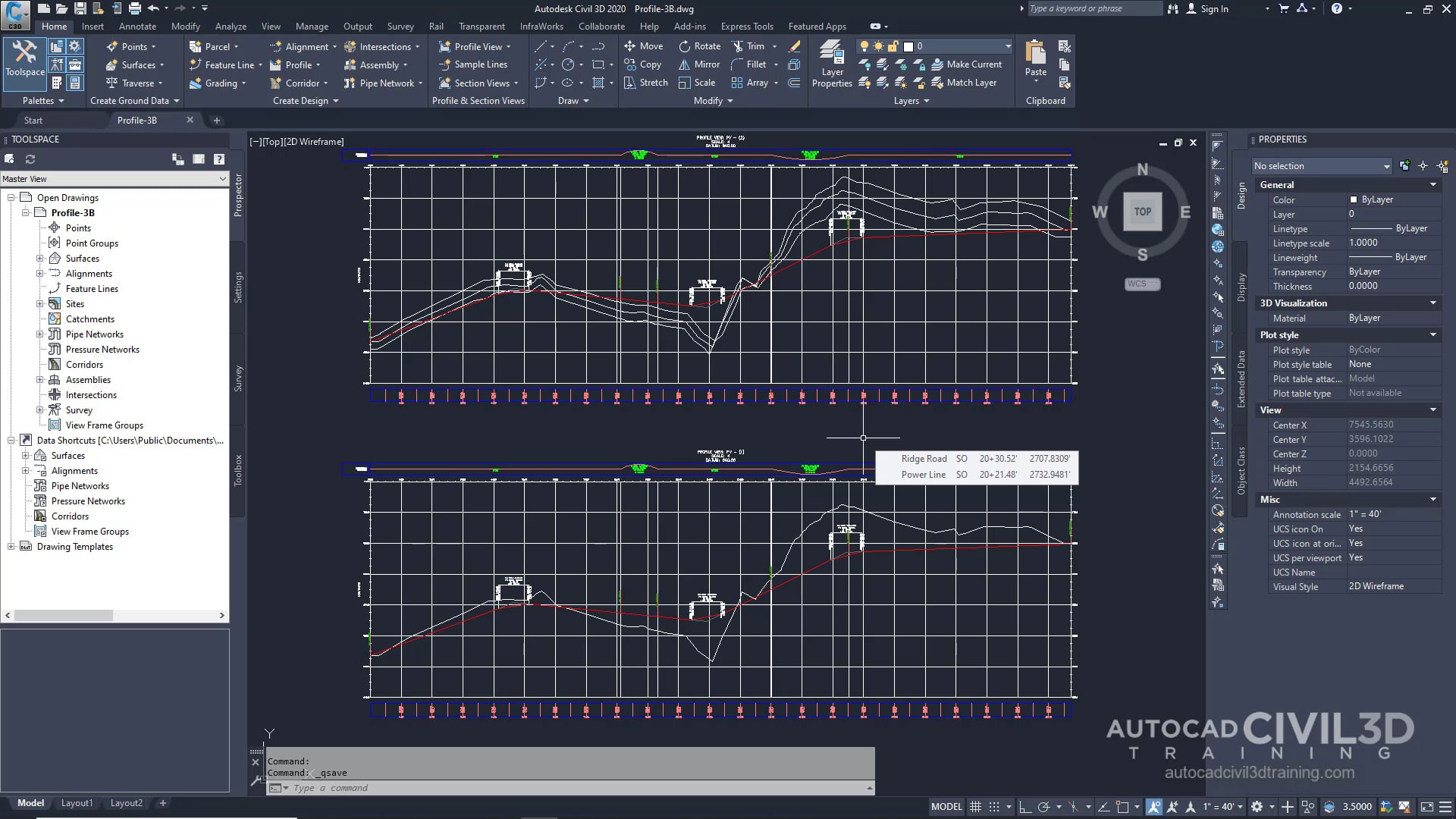The height and width of the screenshot is (819, 1456).
Task: Click the ByLayer color swatch in Properties
Action: coord(1355,199)
